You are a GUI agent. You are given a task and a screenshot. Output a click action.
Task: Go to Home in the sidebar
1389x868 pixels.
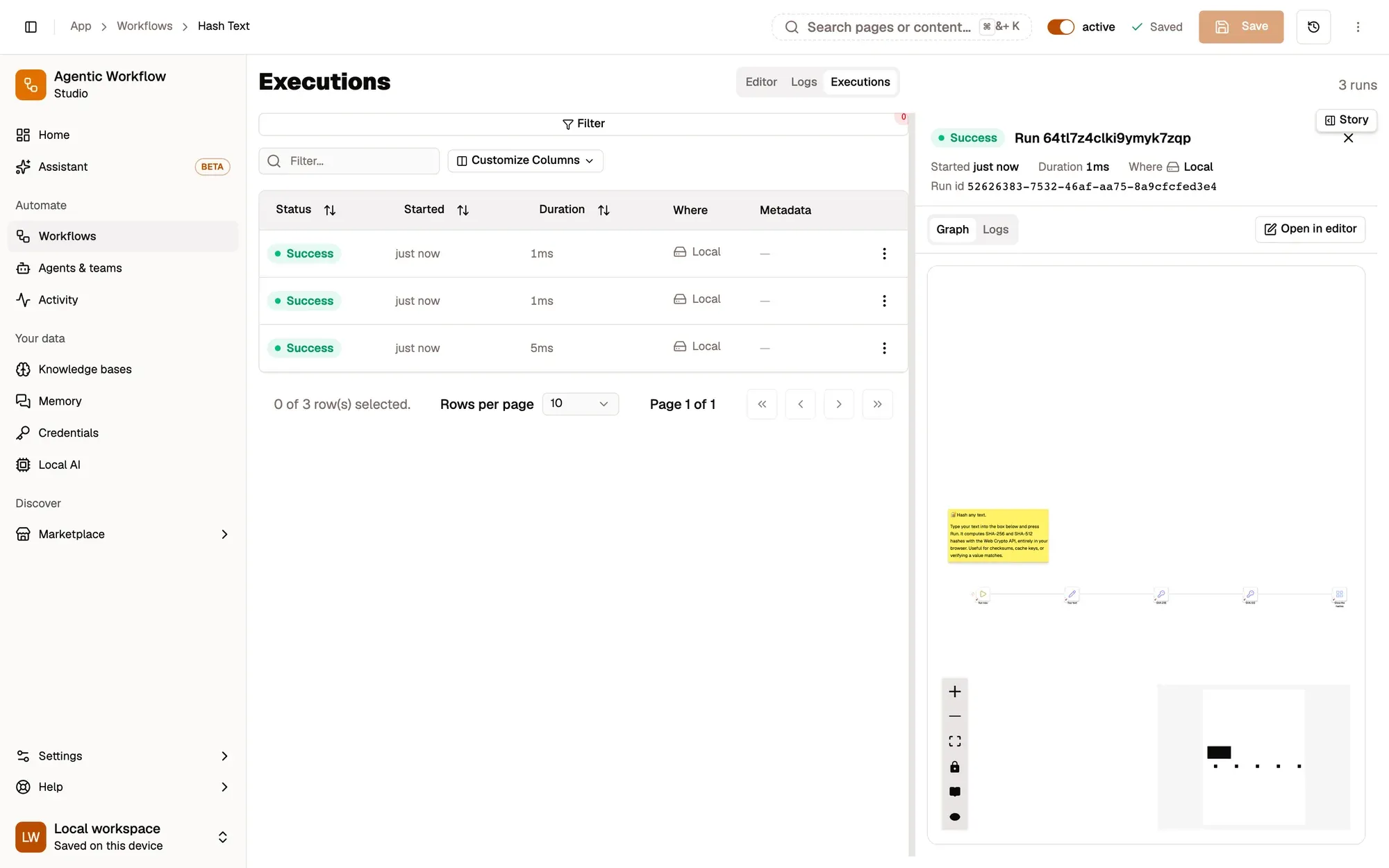(123, 135)
